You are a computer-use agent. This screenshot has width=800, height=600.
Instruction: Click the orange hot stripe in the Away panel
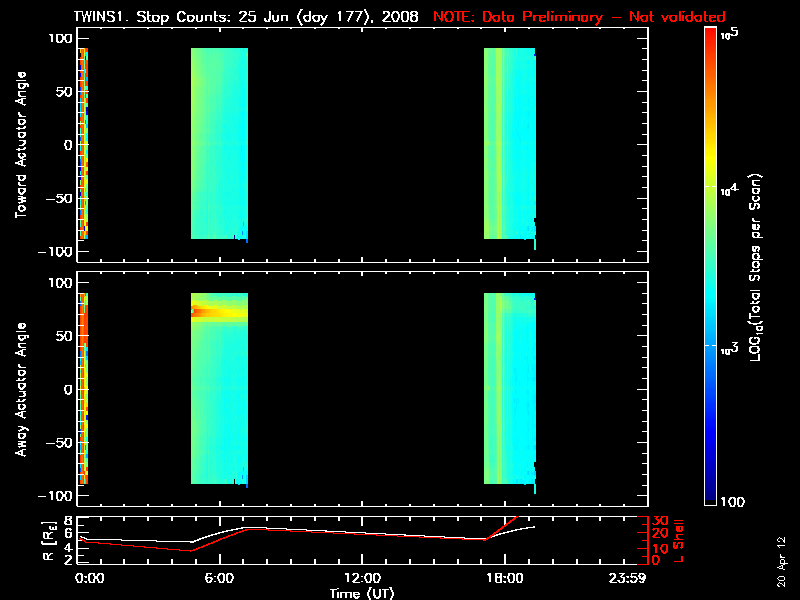click(x=219, y=312)
